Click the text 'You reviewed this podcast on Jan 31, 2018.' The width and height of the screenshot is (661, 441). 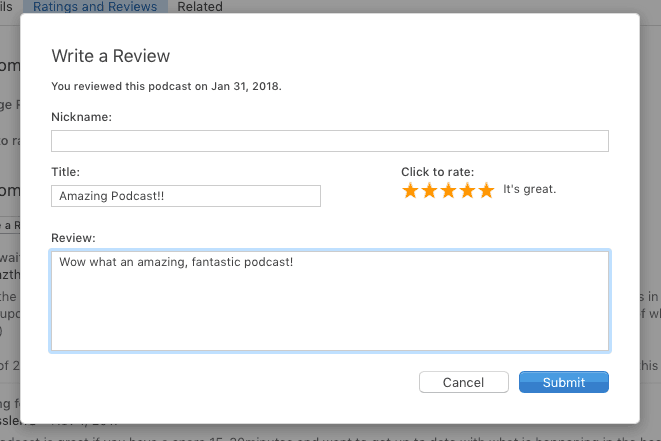coord(166,86)
